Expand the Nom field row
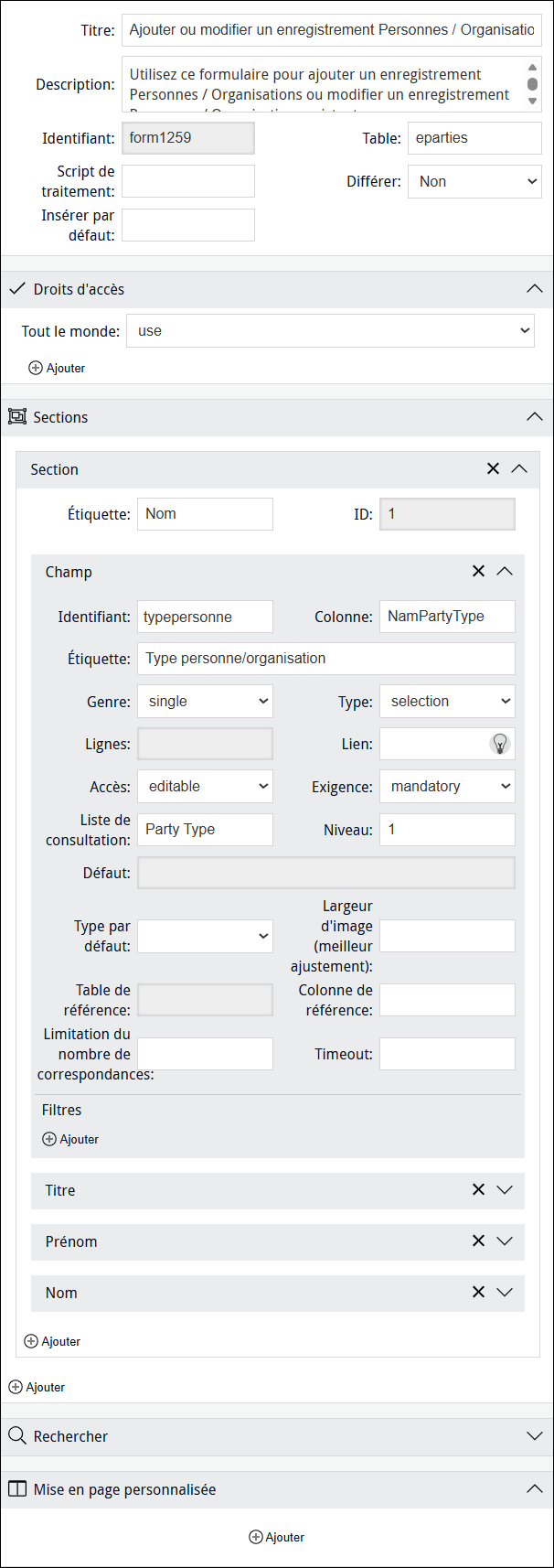The height and width of the screenshot is (1568, 554). point(505,1293)
